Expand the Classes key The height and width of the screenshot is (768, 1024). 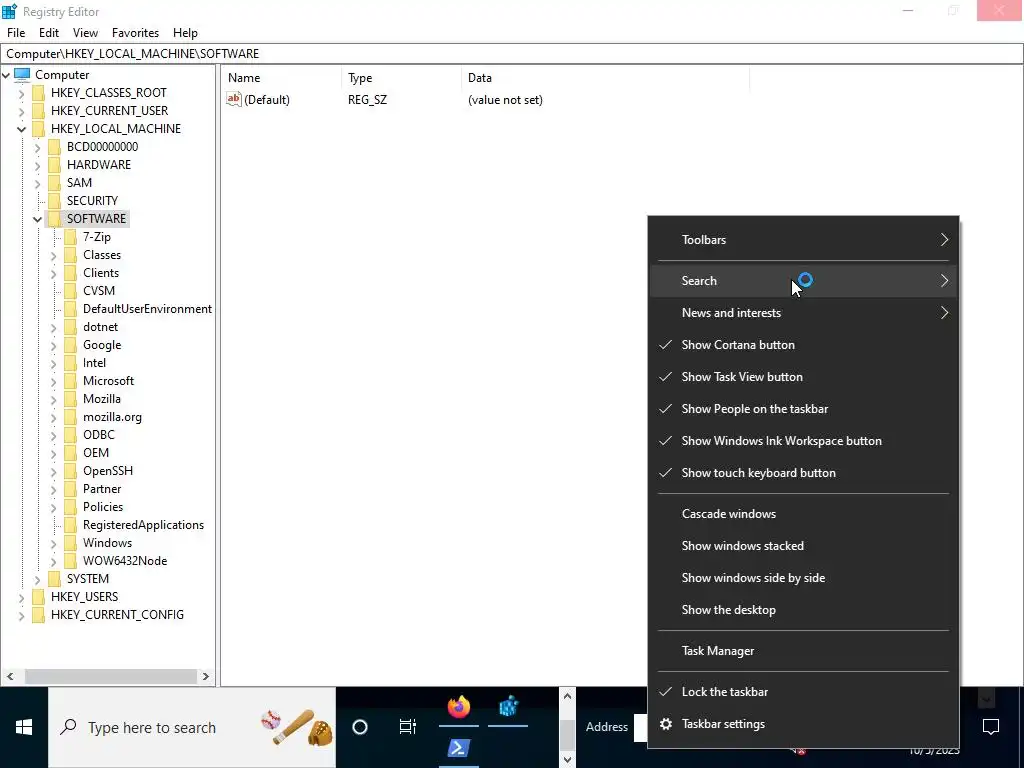(x=54, y=255)
